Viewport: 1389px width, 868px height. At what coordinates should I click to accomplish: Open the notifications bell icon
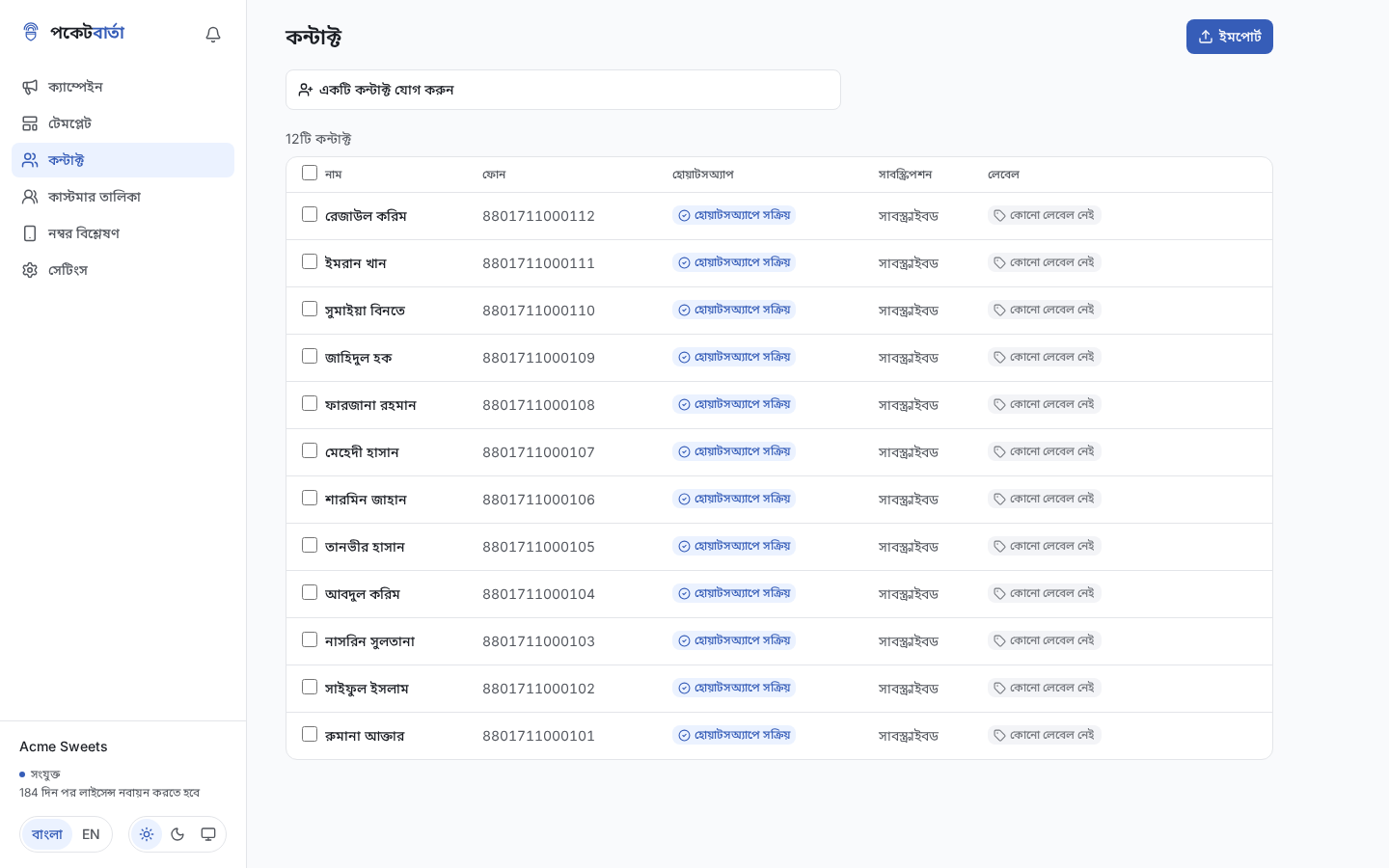(x=213, y=35)
